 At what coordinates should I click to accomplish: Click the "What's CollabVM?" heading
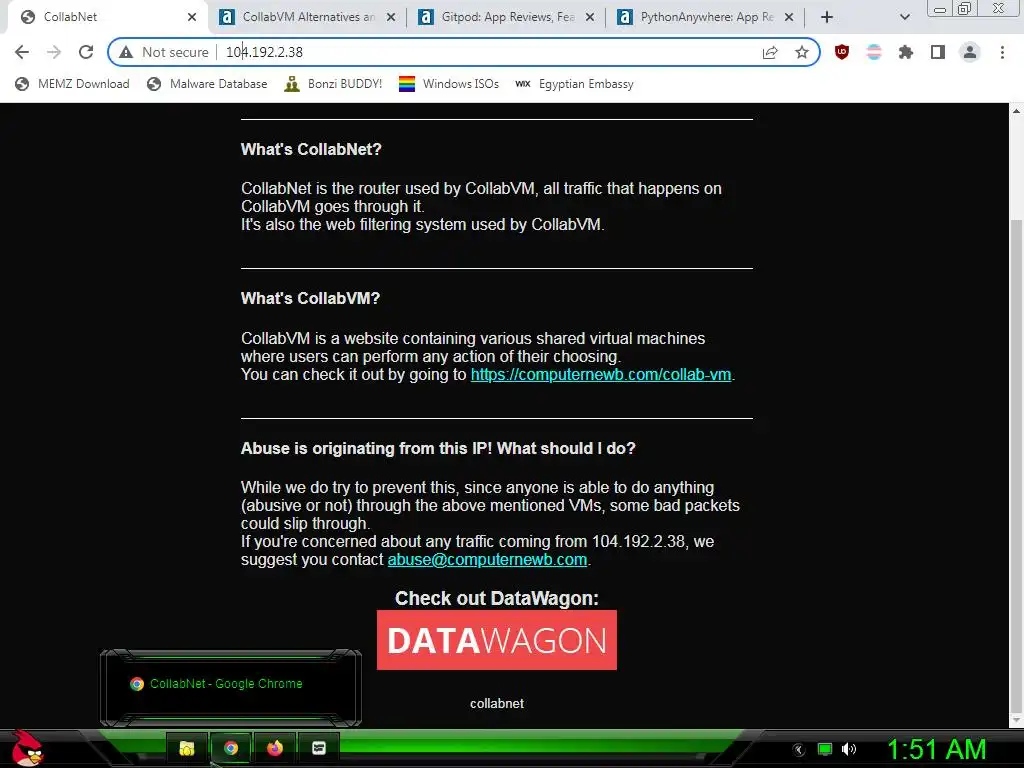310,298
